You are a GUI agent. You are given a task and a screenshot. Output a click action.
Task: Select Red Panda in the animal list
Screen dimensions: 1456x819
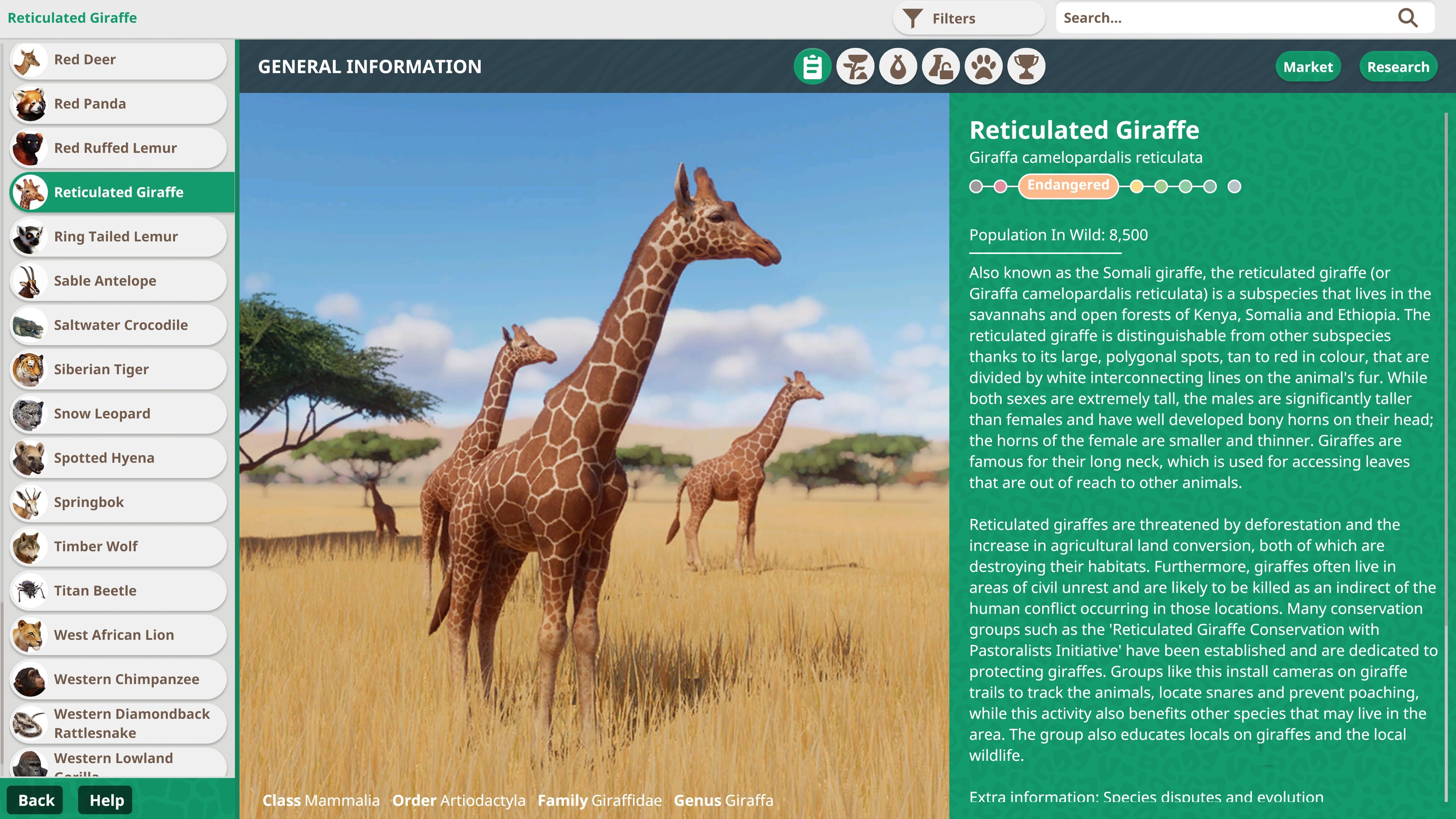click(x=117, y=104)
